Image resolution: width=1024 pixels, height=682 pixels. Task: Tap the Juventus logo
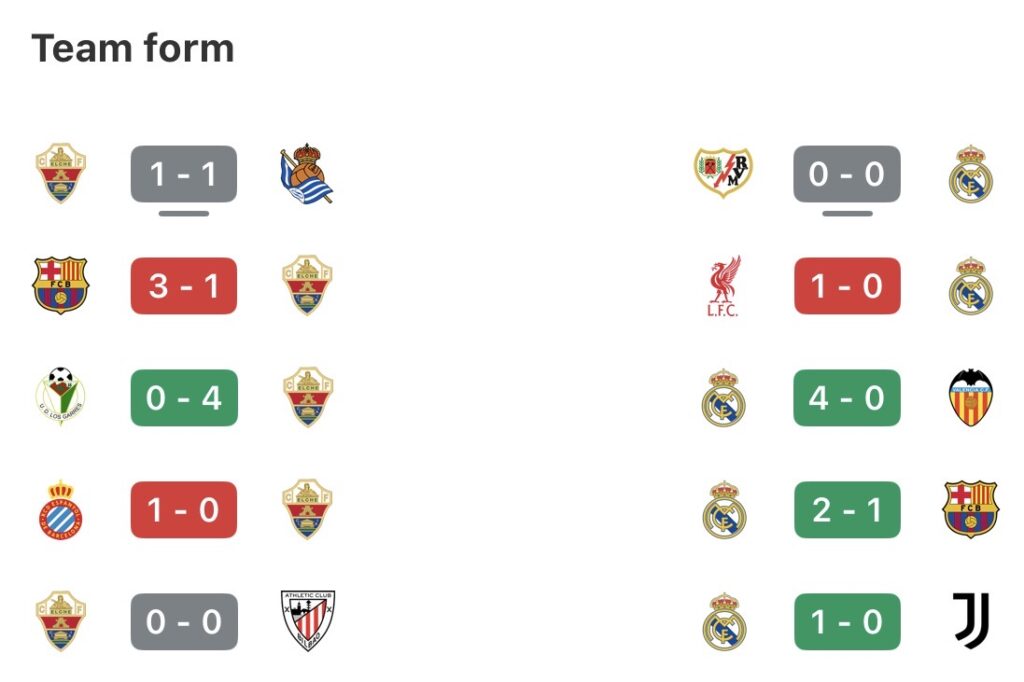click(x=970, y=621)
